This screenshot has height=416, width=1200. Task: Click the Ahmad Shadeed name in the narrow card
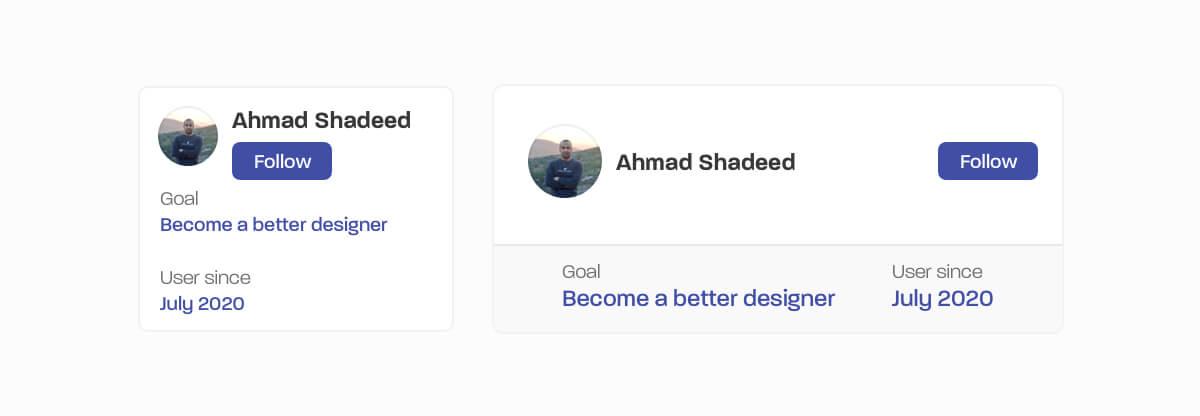pos(321,121)
